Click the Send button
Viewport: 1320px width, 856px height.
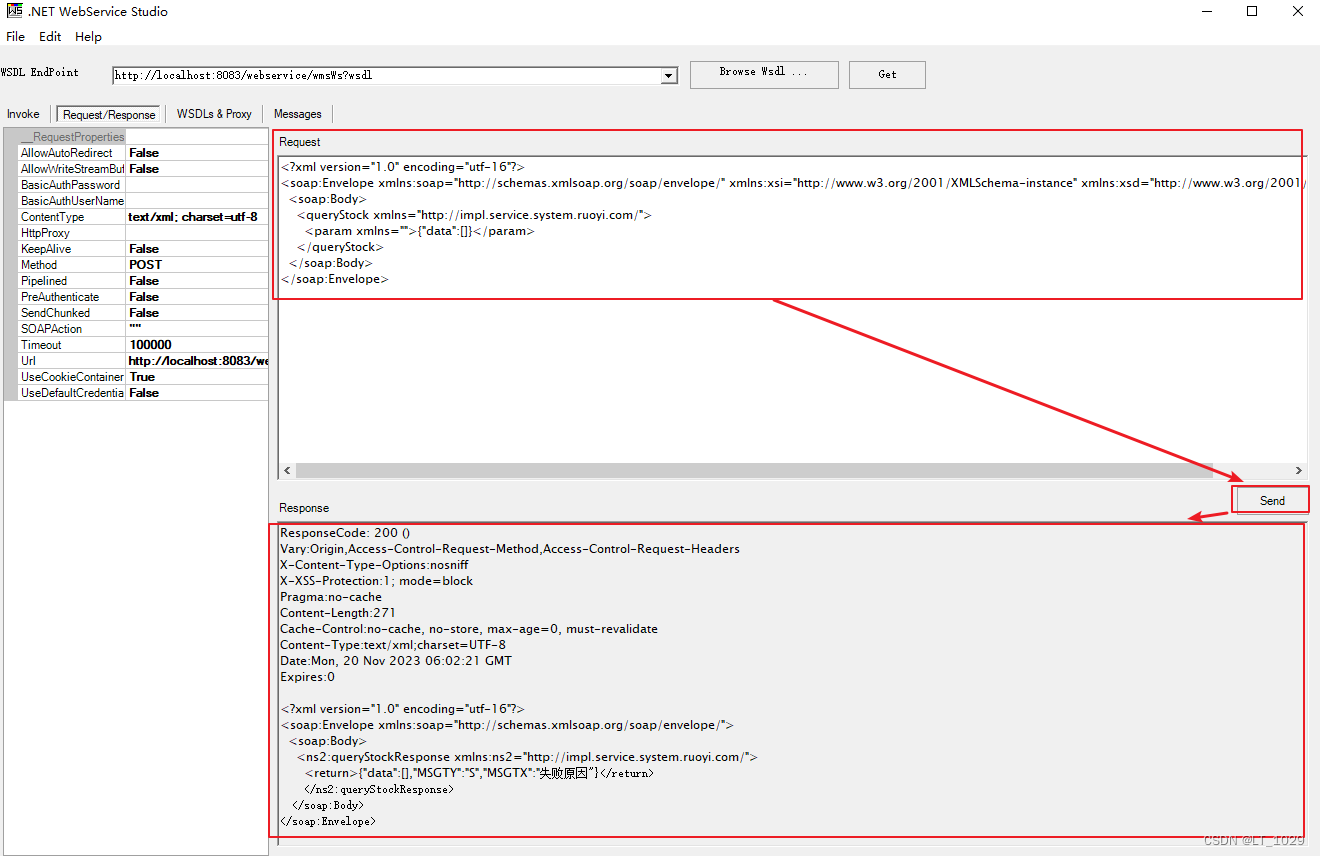tap(1272, 500)
